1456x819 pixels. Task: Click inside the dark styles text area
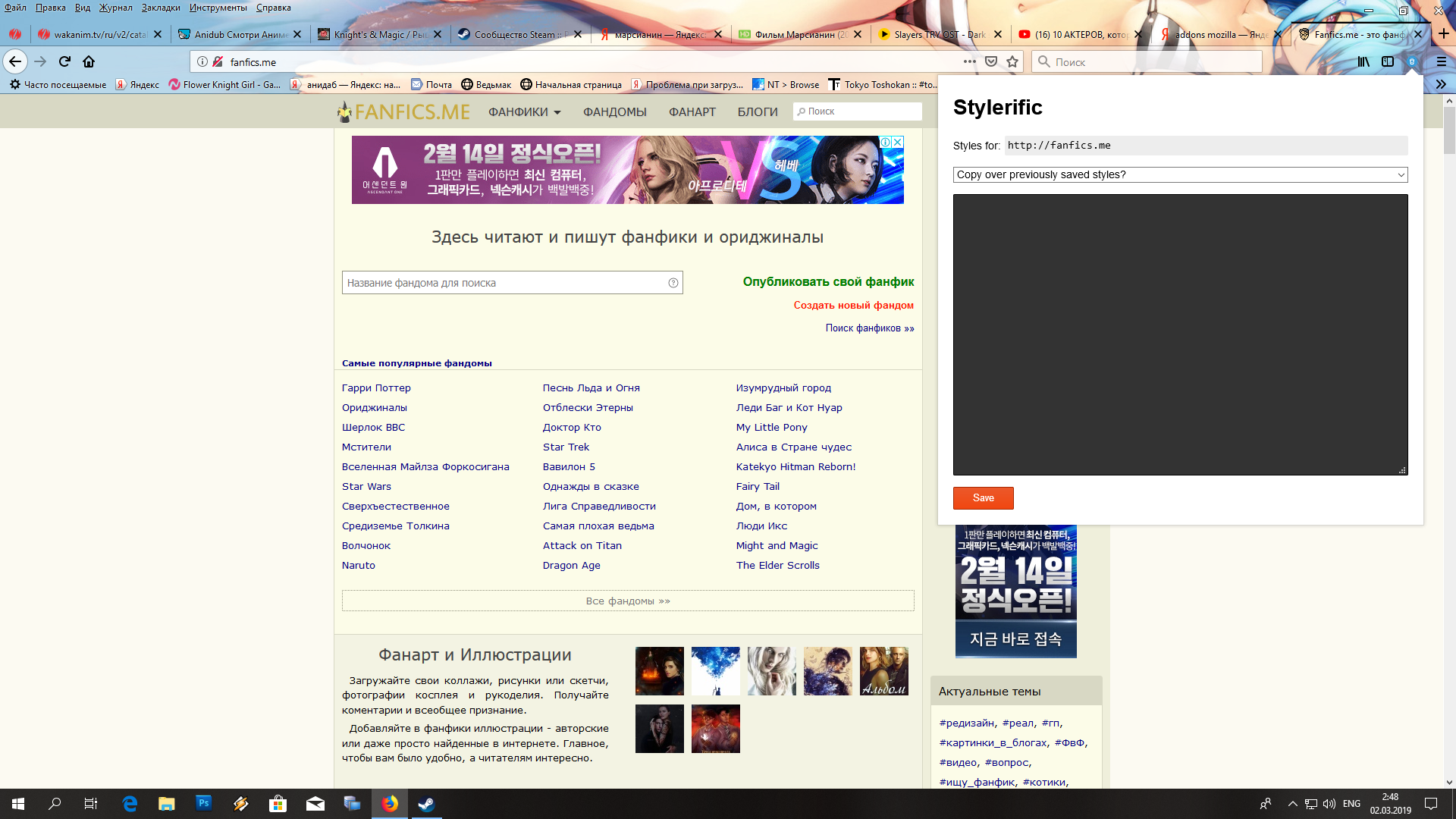(x=1180, y=334)
